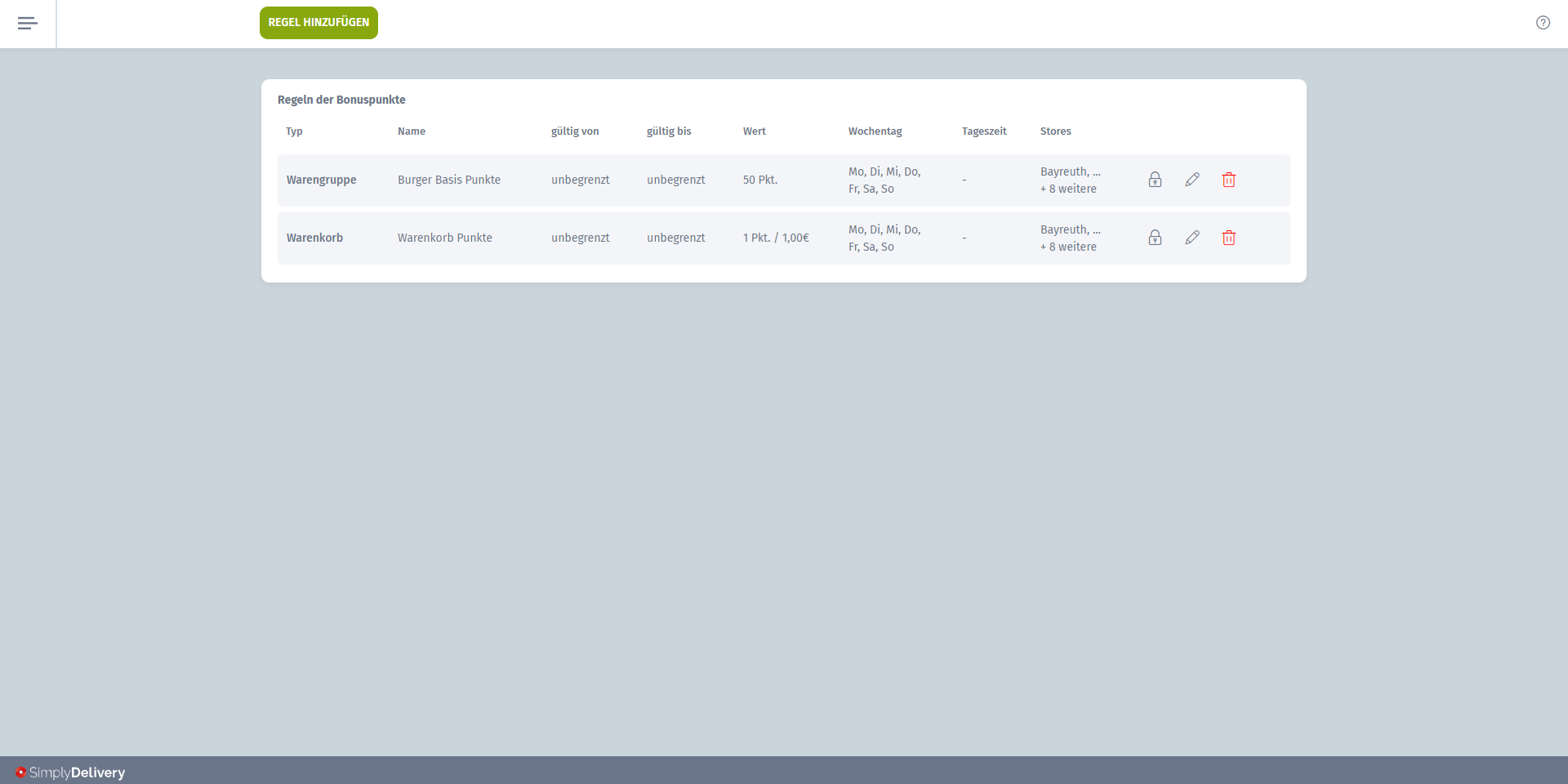The image size is (1568, 784).
Task: Click the Warenkorb type cell
Action: coord(314,238)
